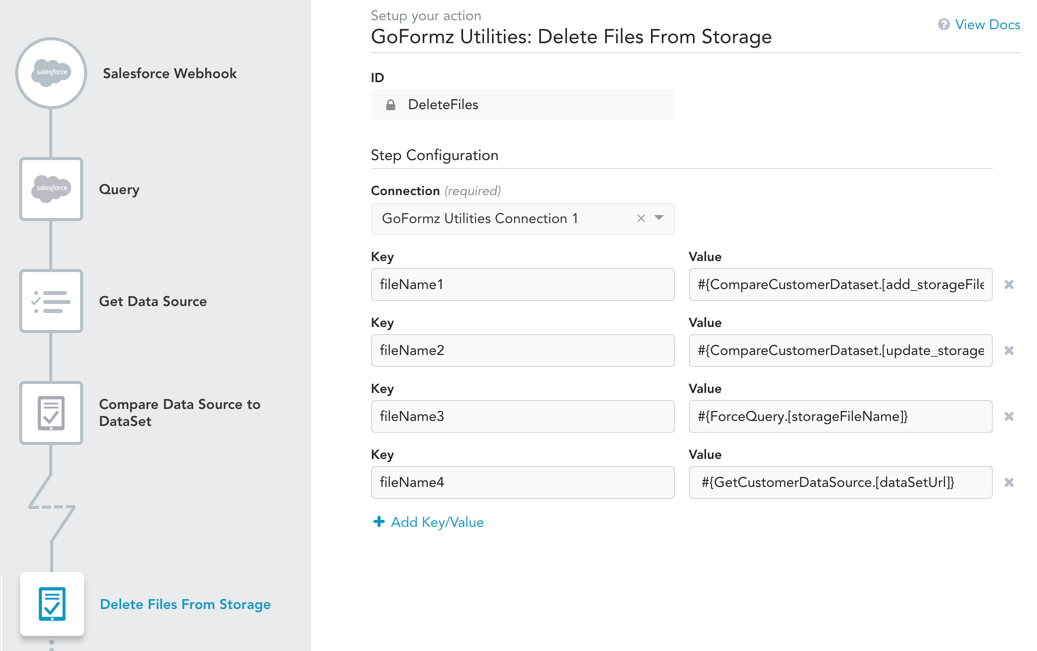The image size is (1037, 651).
Task: Edit the ForceQuery storageFileName value field
Action: [x=840, y=417]
